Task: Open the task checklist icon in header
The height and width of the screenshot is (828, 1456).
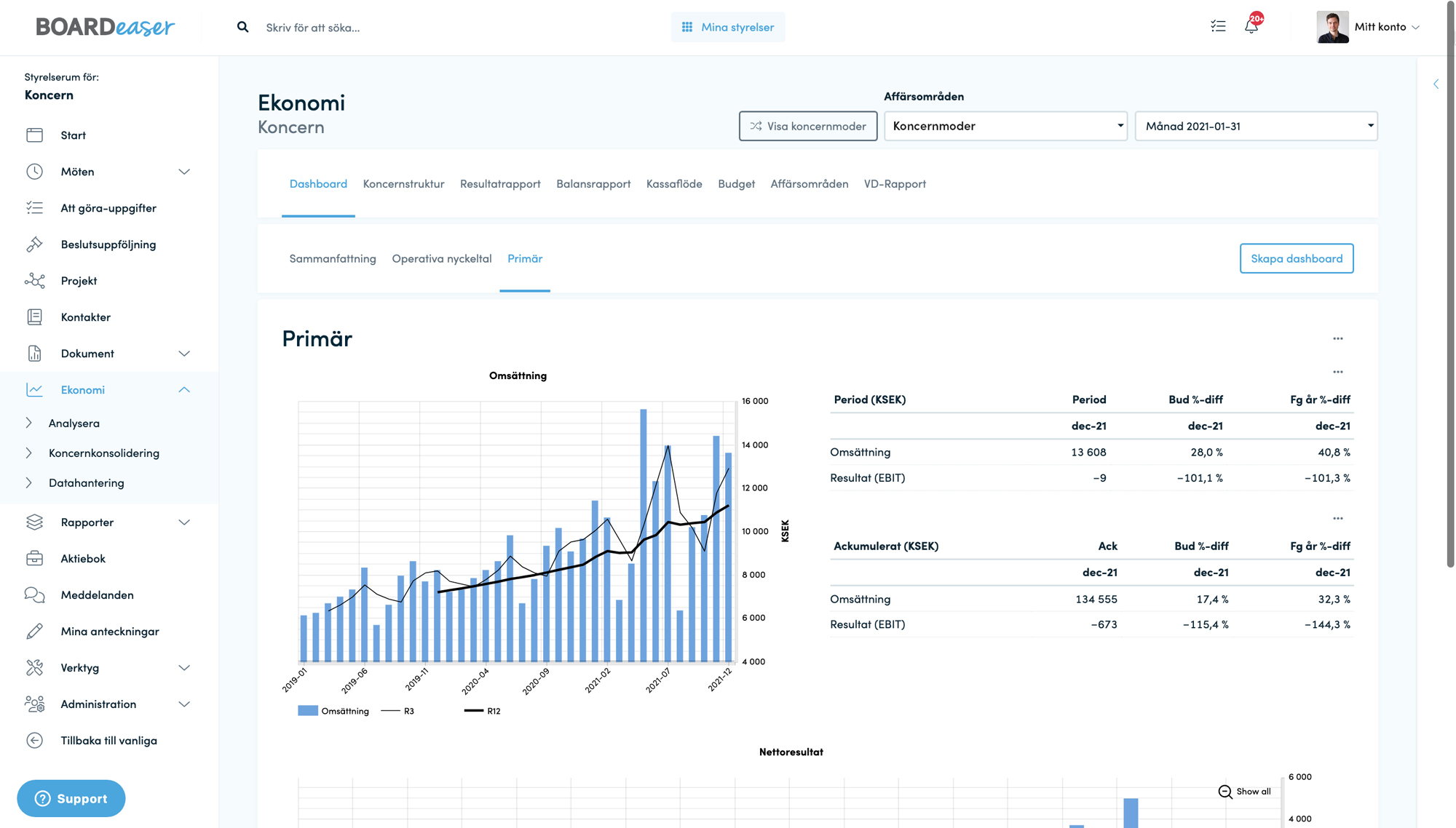Action: point(1218,26)
